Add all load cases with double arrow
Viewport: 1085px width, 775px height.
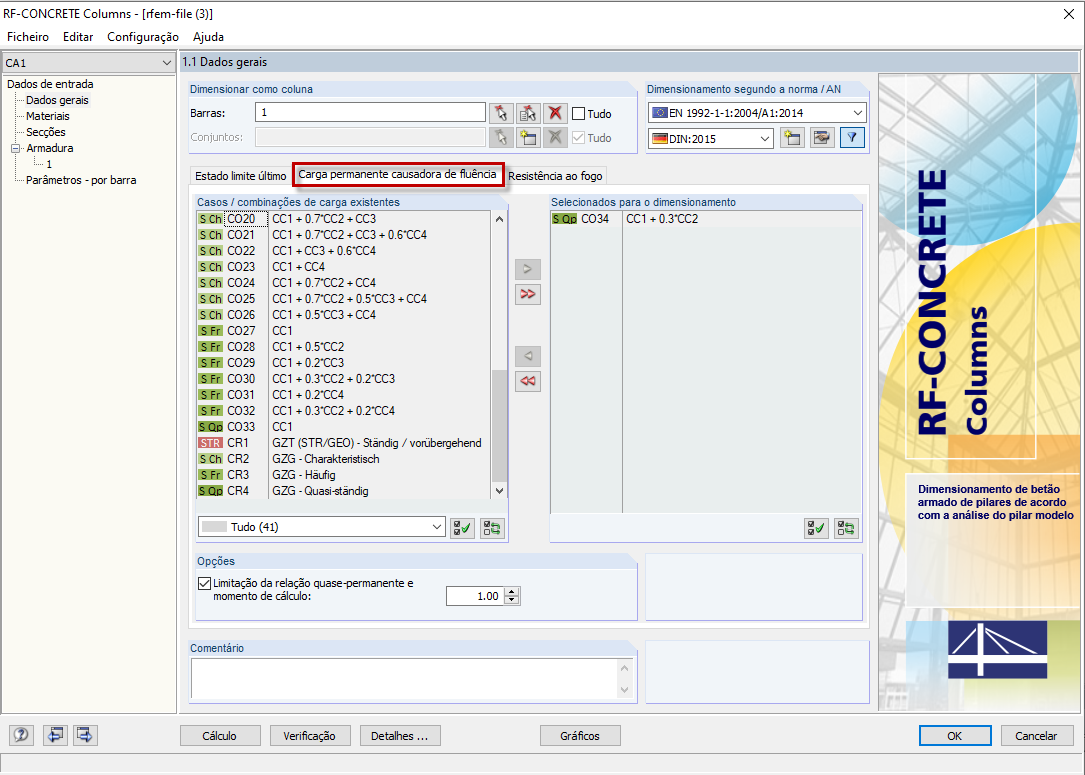click(x=528, y=294)
